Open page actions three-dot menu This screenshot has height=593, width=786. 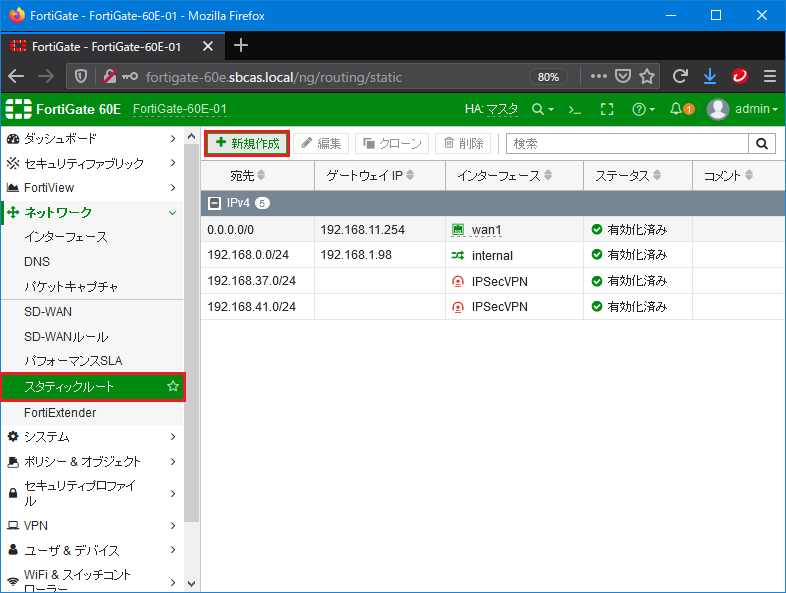(x=599, y=77)
